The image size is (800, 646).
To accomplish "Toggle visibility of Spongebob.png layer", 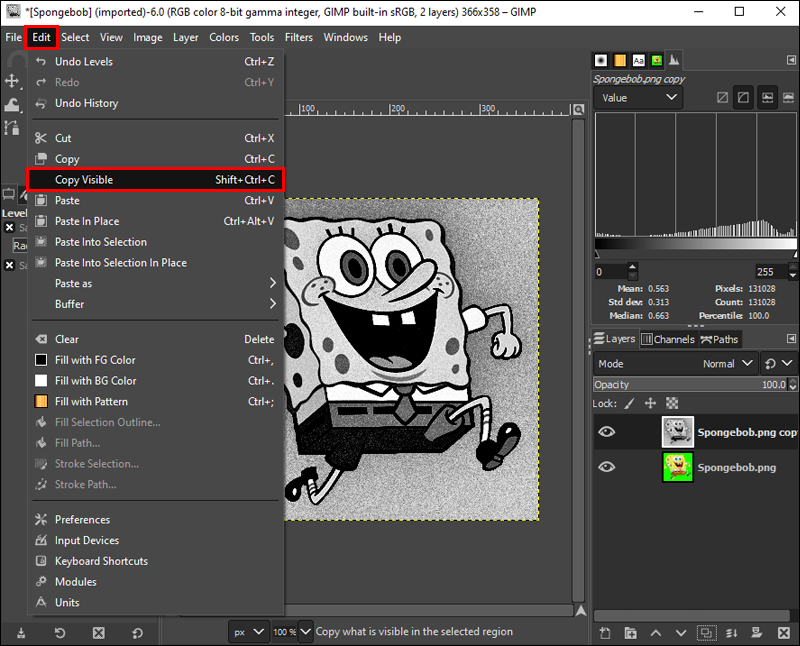I will pyautogui.click(x=607, y=467).
